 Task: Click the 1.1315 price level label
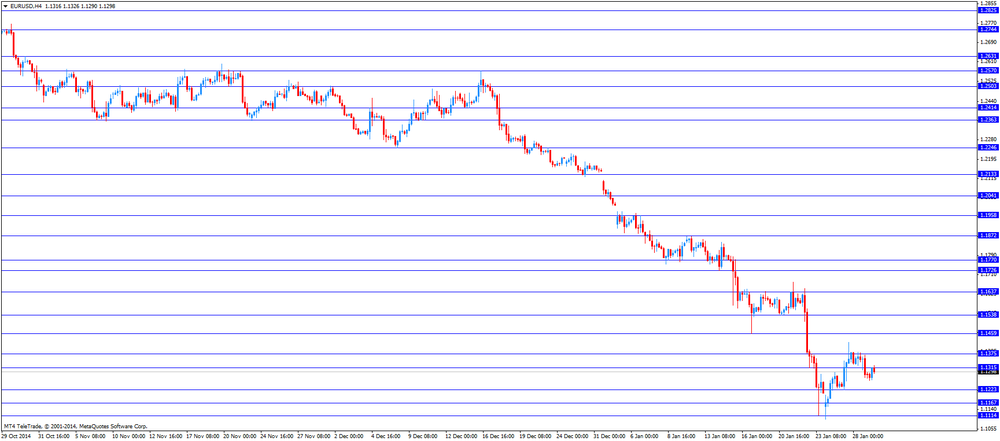pos(987,368)
